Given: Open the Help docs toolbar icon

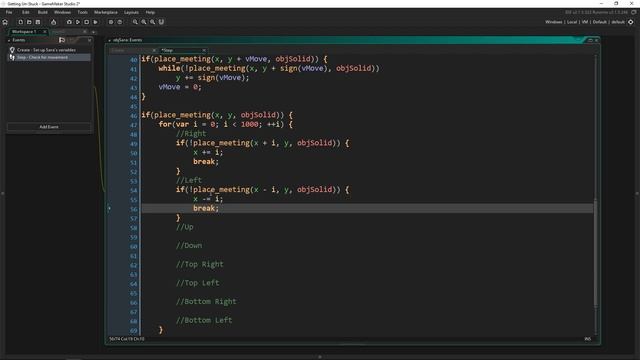Looking at the screenshot, I should 120,22.
